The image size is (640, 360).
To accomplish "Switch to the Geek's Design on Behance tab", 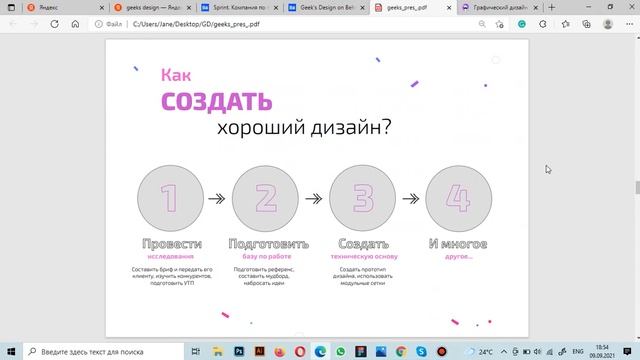I will pyautogui.click(x=327, y=7).
